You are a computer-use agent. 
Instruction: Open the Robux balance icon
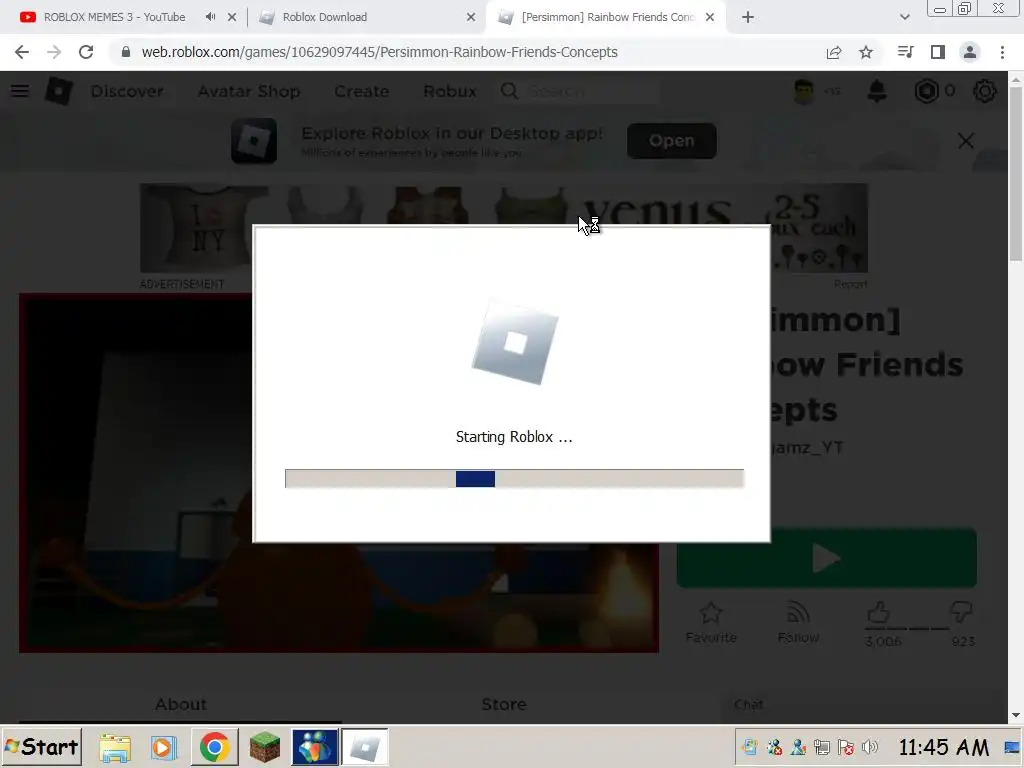[926, 91]
